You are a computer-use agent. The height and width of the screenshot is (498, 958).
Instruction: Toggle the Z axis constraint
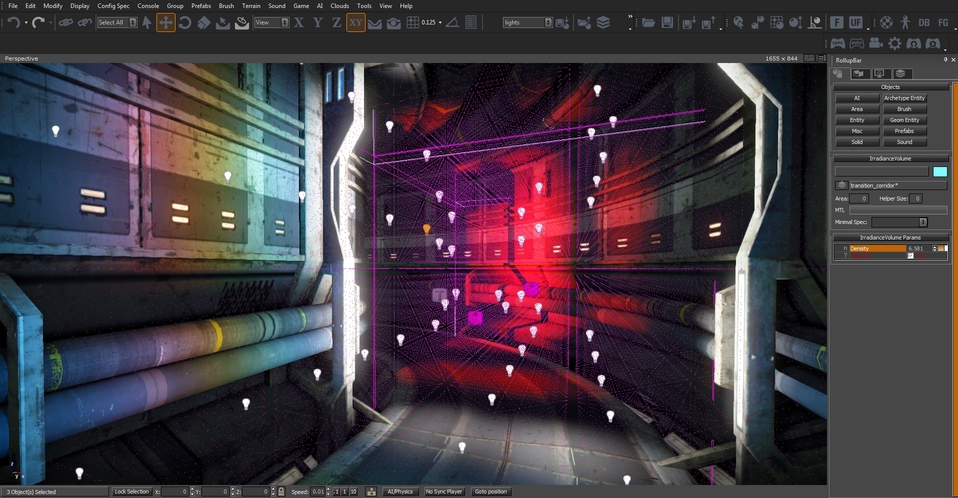click(337, 22)
